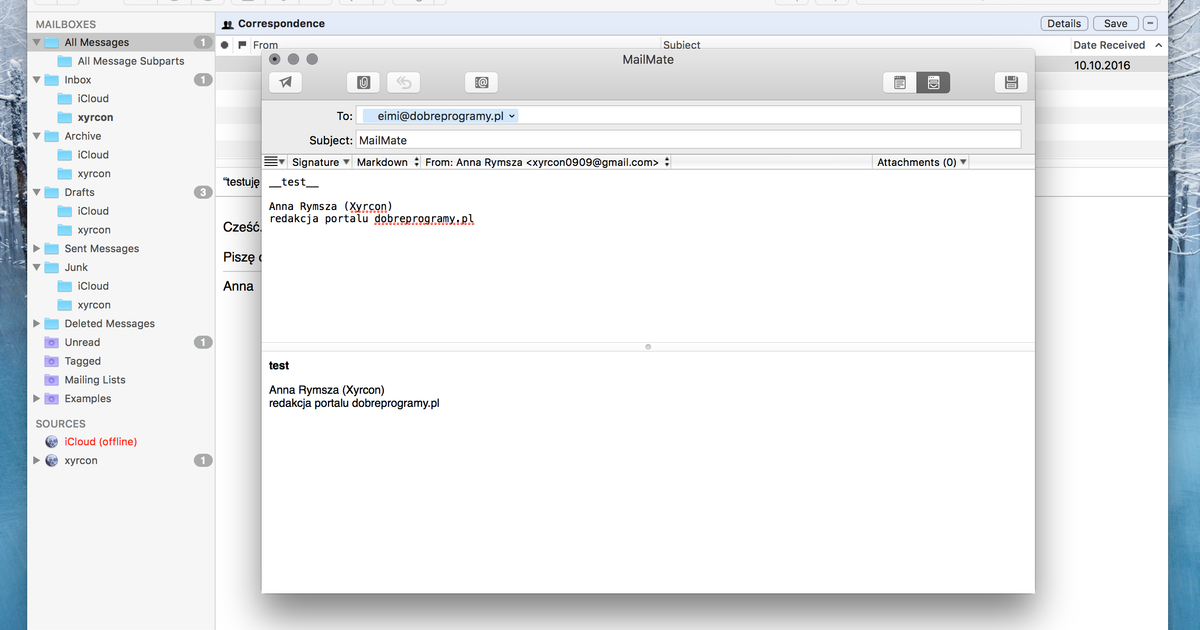Toggle the editor with preview layout
This screenshot has width=1200, height=630.
[933, 83]
